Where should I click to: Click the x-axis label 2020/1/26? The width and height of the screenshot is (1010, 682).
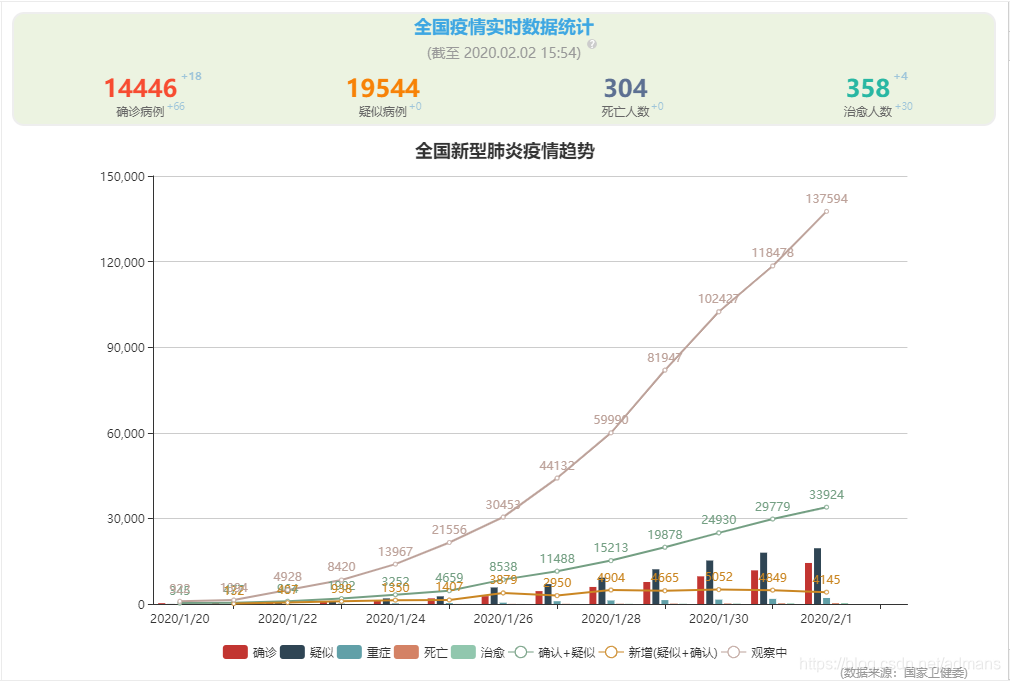tap(503, 618)
